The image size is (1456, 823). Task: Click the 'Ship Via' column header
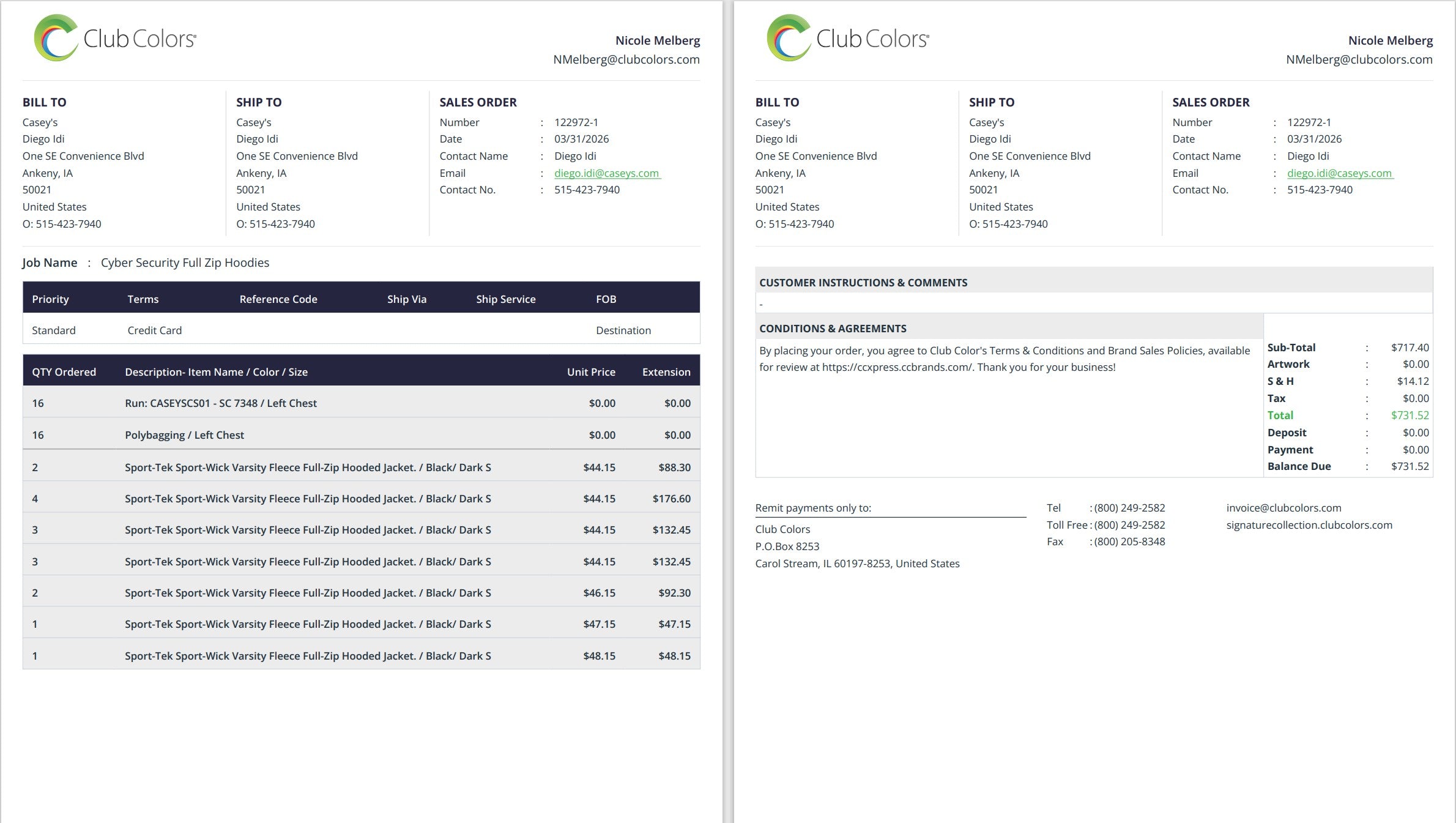tap(407, 299)
